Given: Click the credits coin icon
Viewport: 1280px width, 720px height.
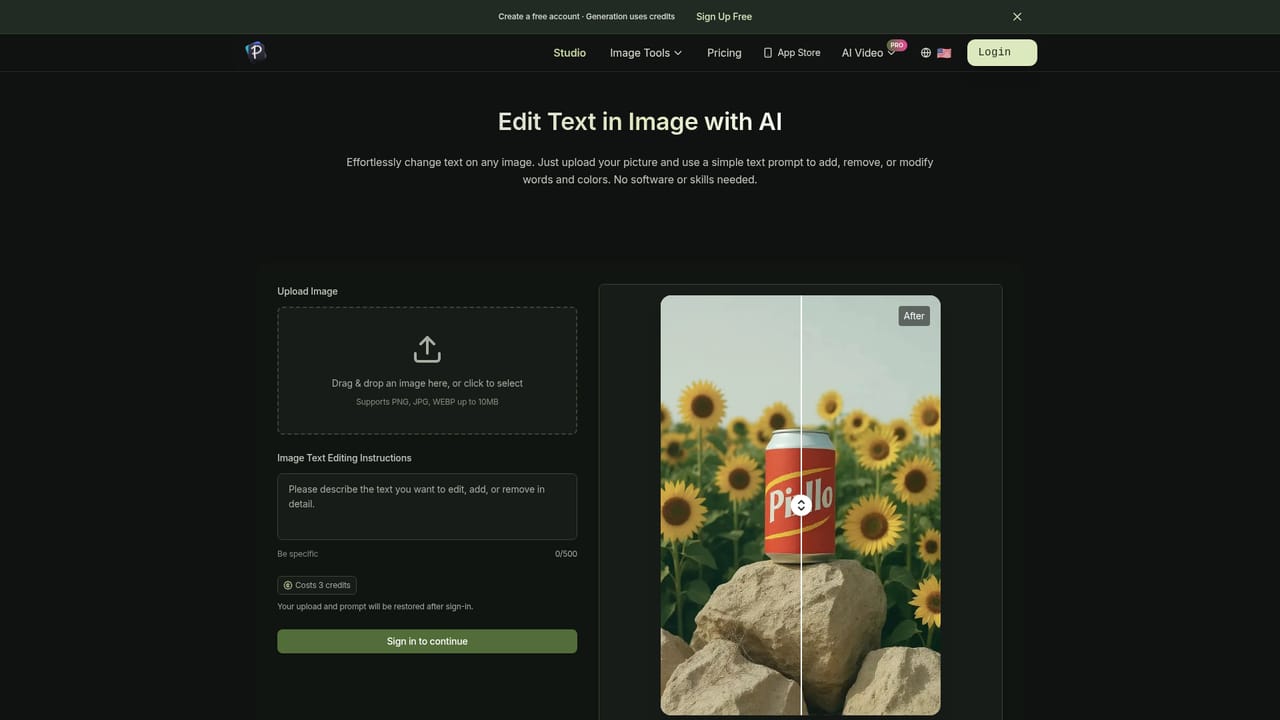Looking at the screenshot, I should point(288,585).
